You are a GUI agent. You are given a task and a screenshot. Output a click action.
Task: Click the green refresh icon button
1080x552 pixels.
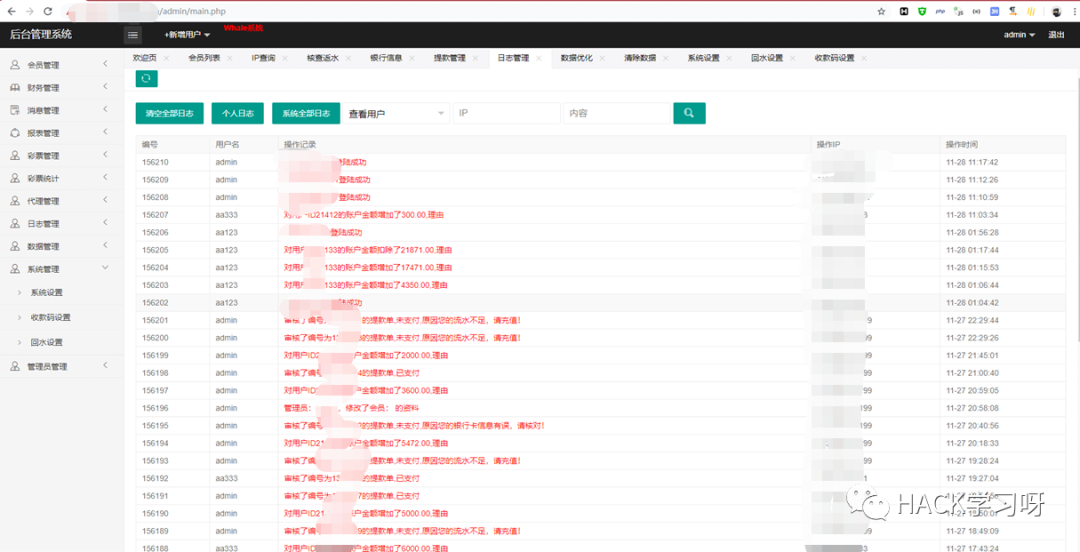[x=146, y=79]
